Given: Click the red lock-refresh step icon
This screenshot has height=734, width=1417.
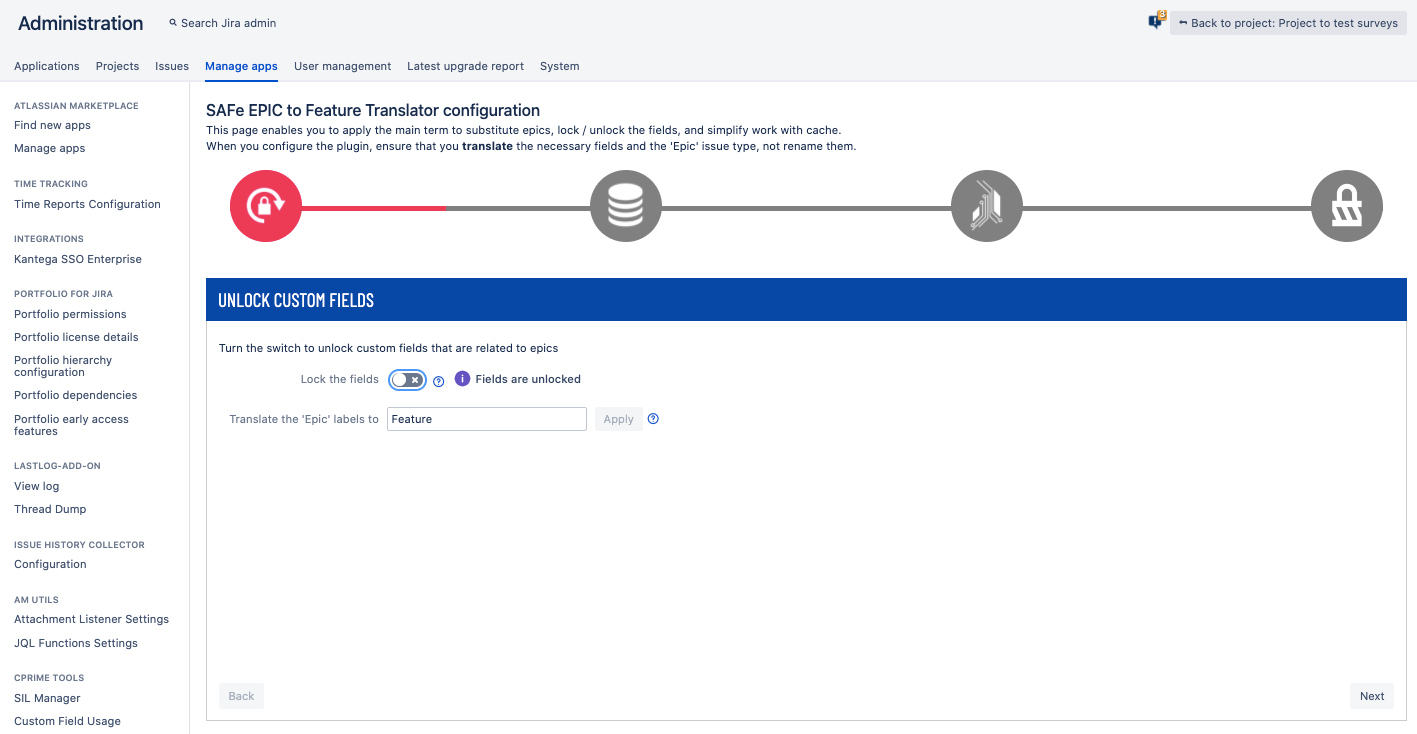Looking at the screenshot, I should coord(266,206).
